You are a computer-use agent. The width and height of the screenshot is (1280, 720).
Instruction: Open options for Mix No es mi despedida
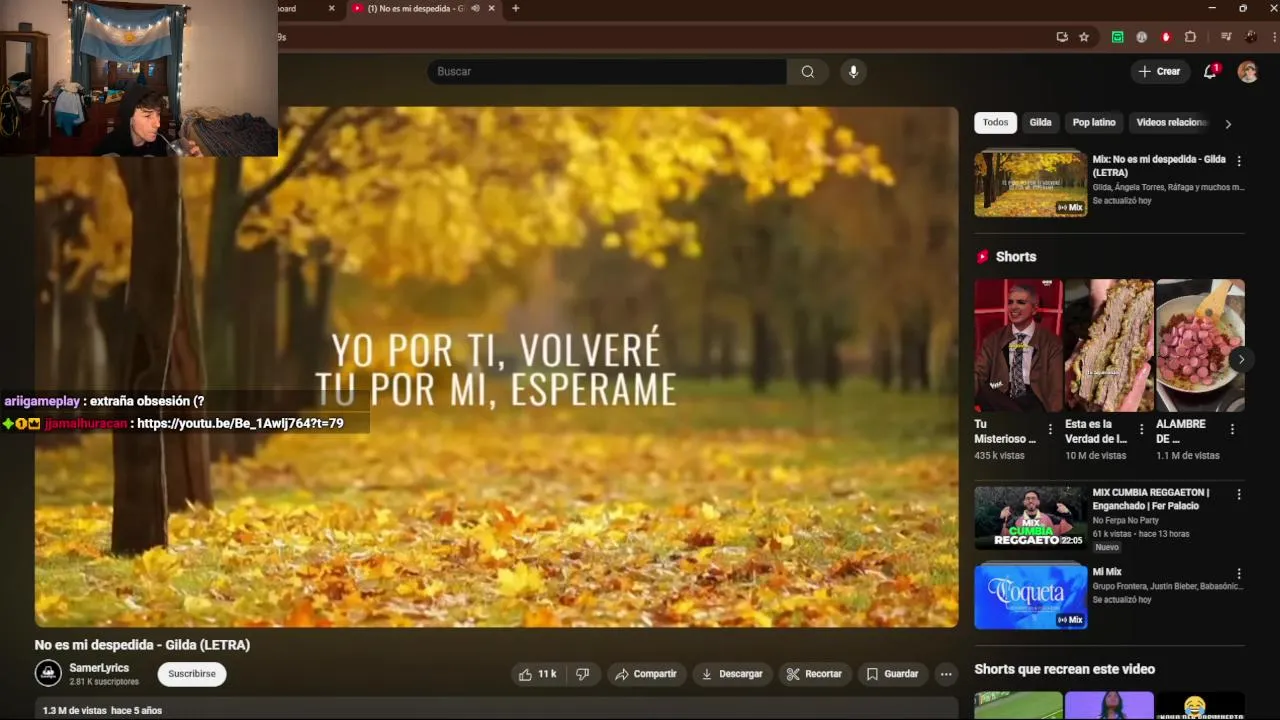[x=1239, y=161]
